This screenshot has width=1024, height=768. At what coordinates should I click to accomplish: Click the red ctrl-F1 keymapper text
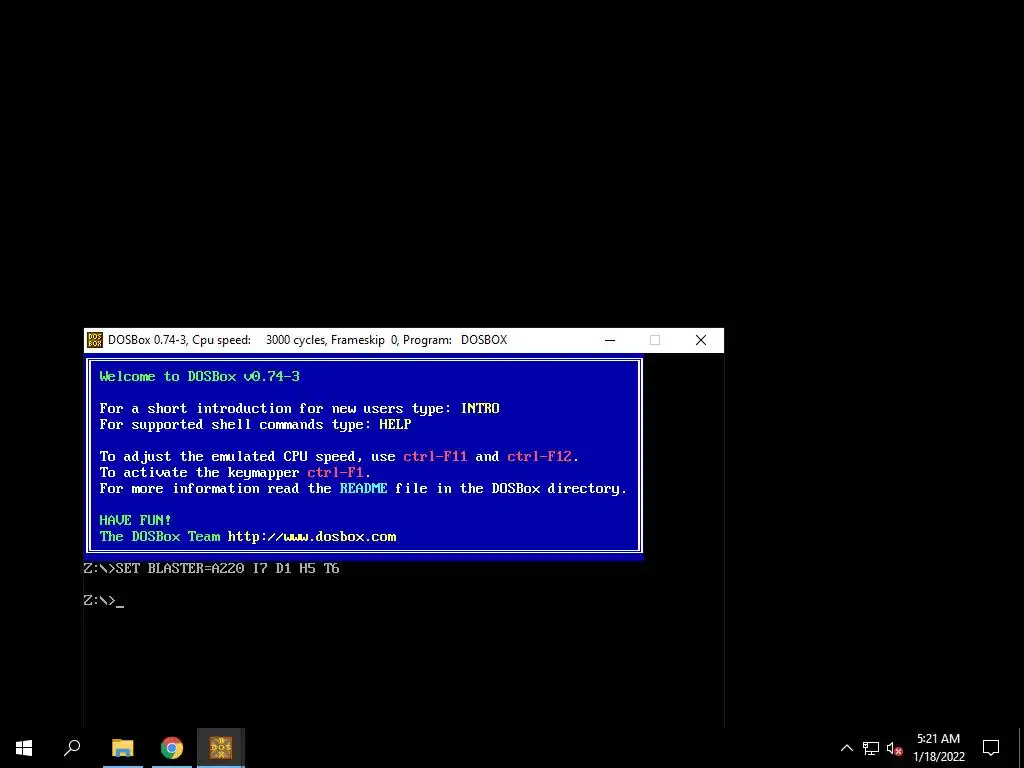[x=336, y=472]
